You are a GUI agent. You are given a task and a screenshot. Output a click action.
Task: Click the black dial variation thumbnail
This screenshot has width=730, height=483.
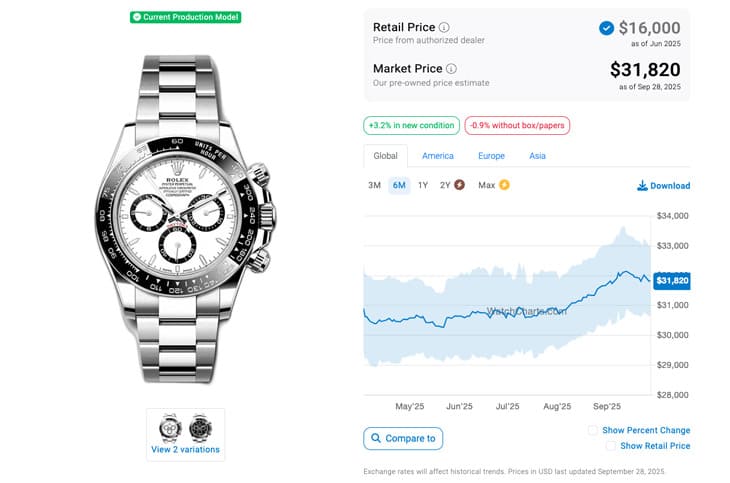coord(200,428)
